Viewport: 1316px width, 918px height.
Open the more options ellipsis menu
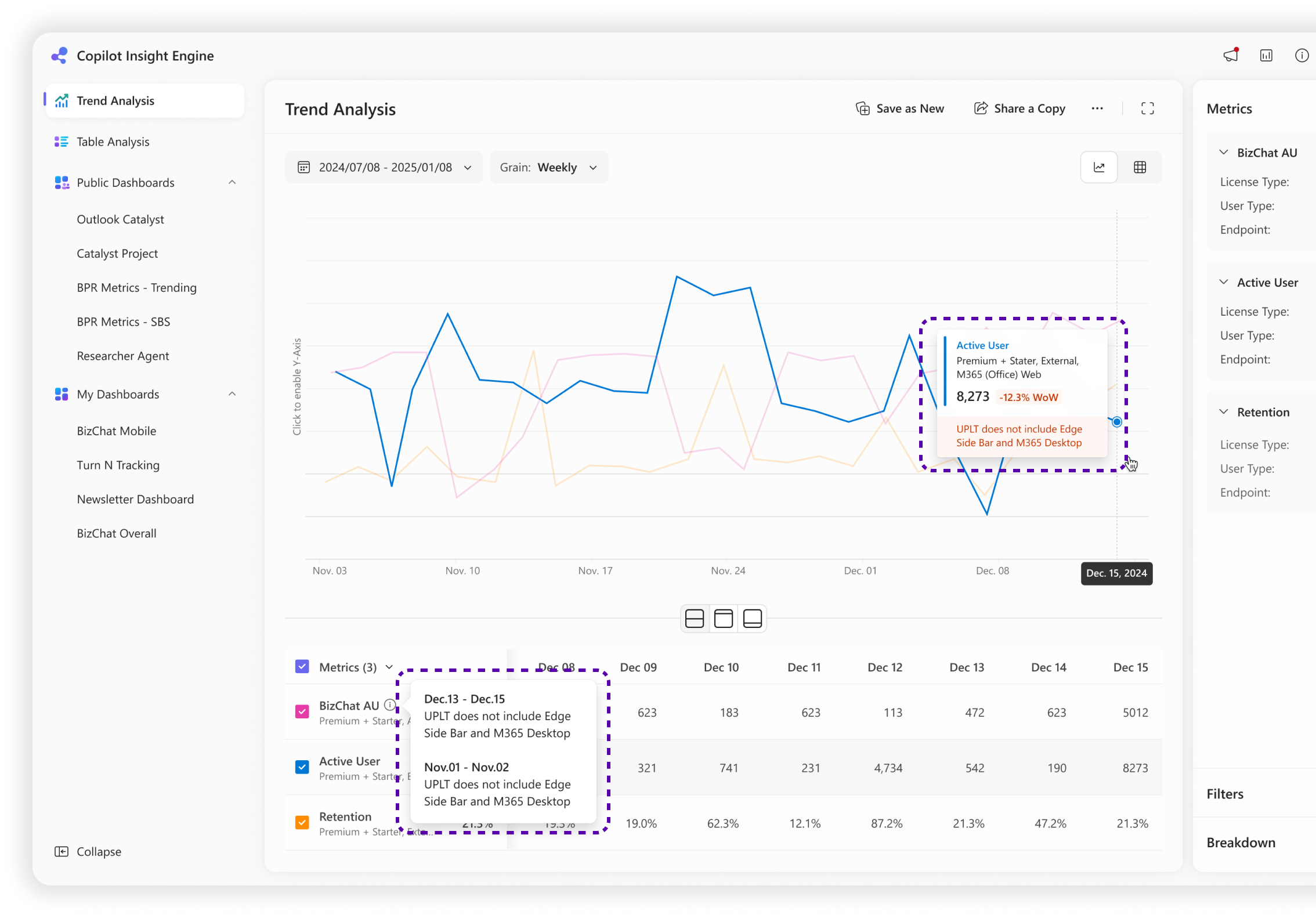point(1097,109)
